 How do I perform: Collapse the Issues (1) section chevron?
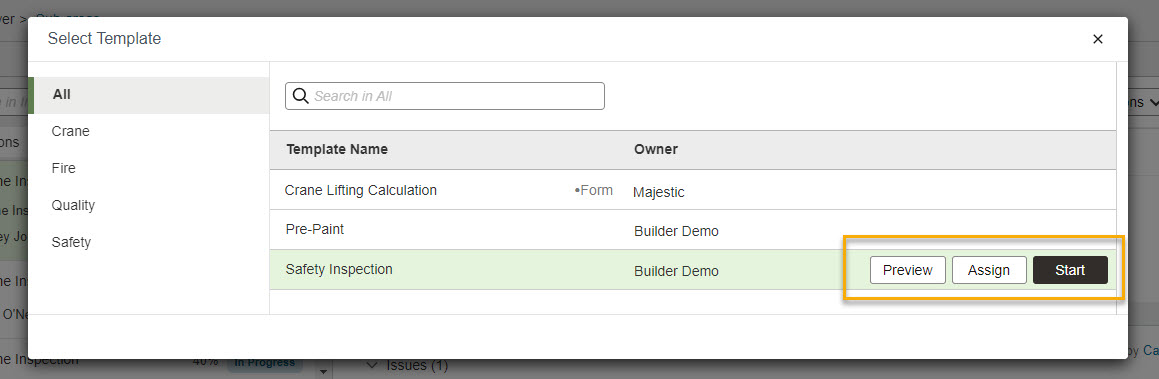tap(372, 365)
